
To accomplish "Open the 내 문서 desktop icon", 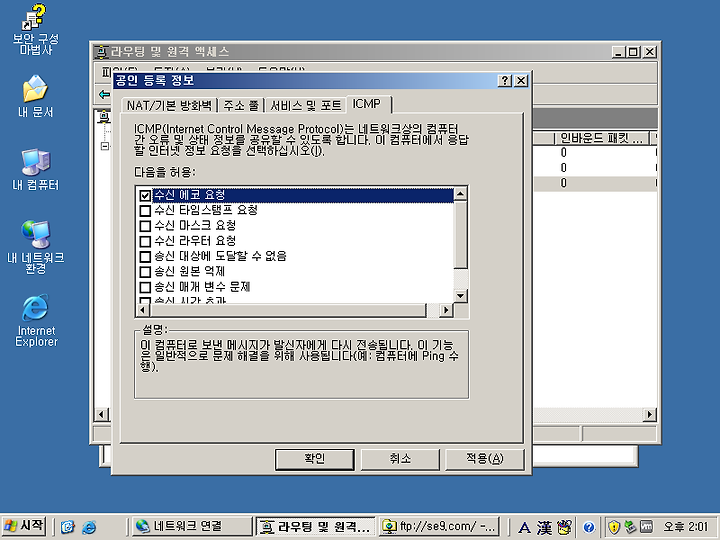I will click(35, 96).
